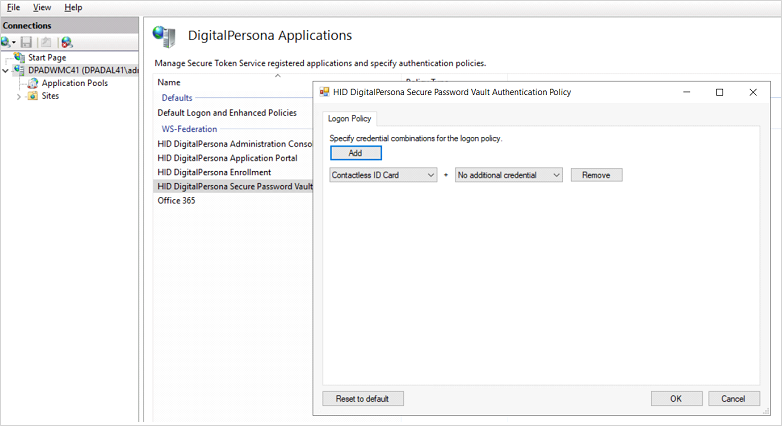Viewport: 782px width, 426px height.
Task: Click the Defaults group header
Action: point(177,98)
